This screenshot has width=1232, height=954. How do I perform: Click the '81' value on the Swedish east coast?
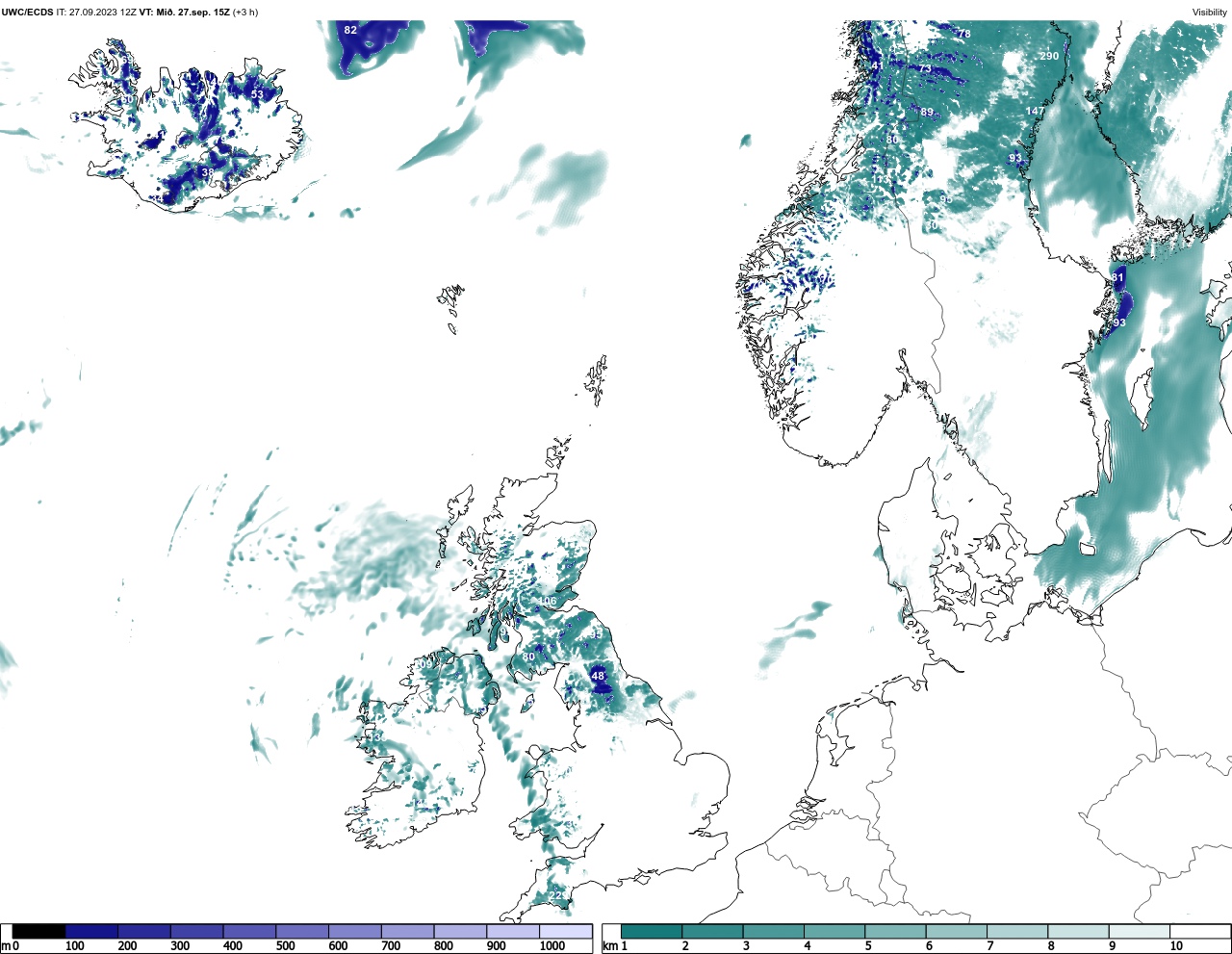click(x=1117, y=276)
